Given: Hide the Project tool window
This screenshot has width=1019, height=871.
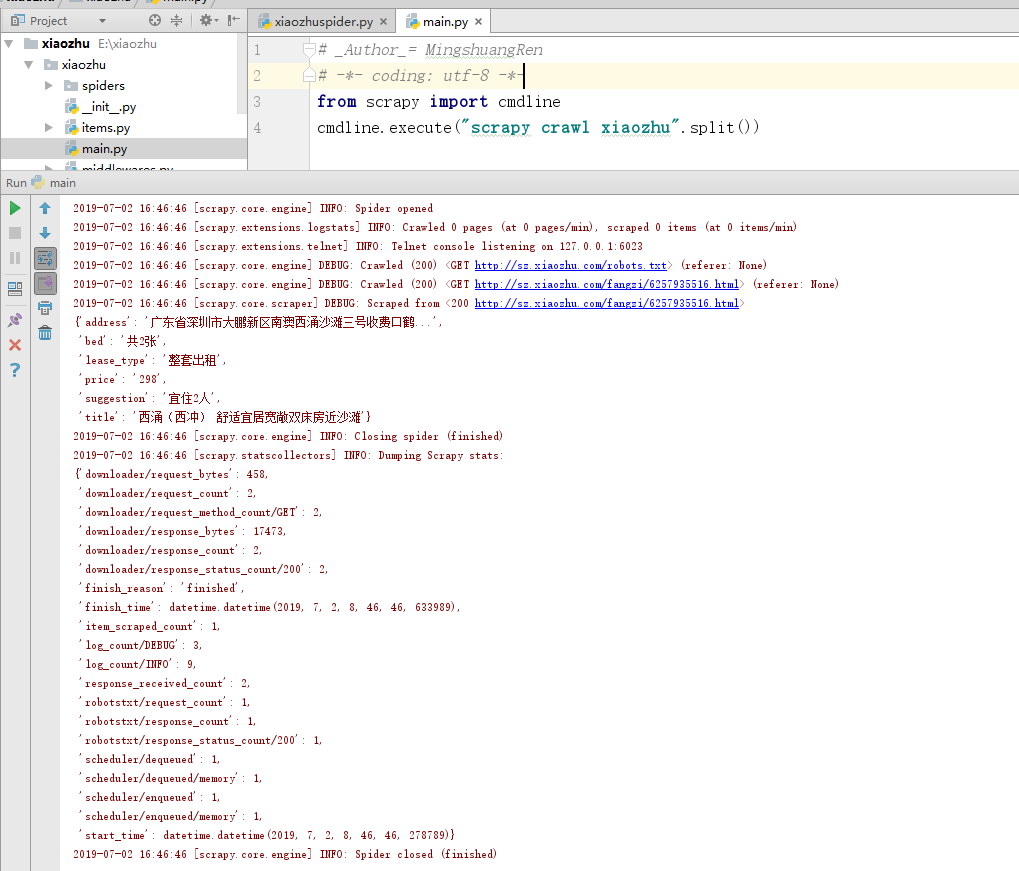Looking at the screenshot, I should 233,20.
